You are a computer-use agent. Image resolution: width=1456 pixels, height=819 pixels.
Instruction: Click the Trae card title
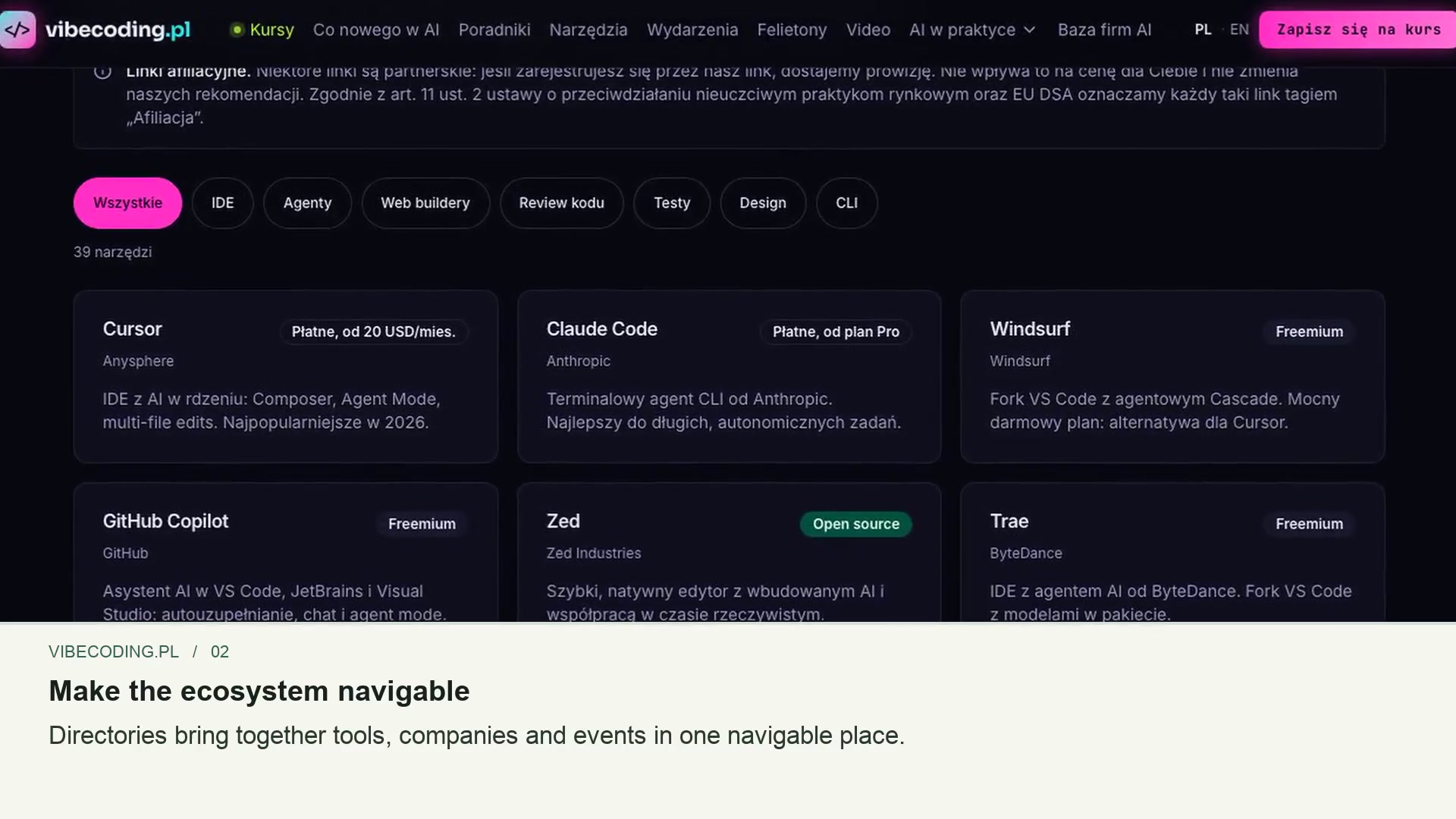(1009, 522)
